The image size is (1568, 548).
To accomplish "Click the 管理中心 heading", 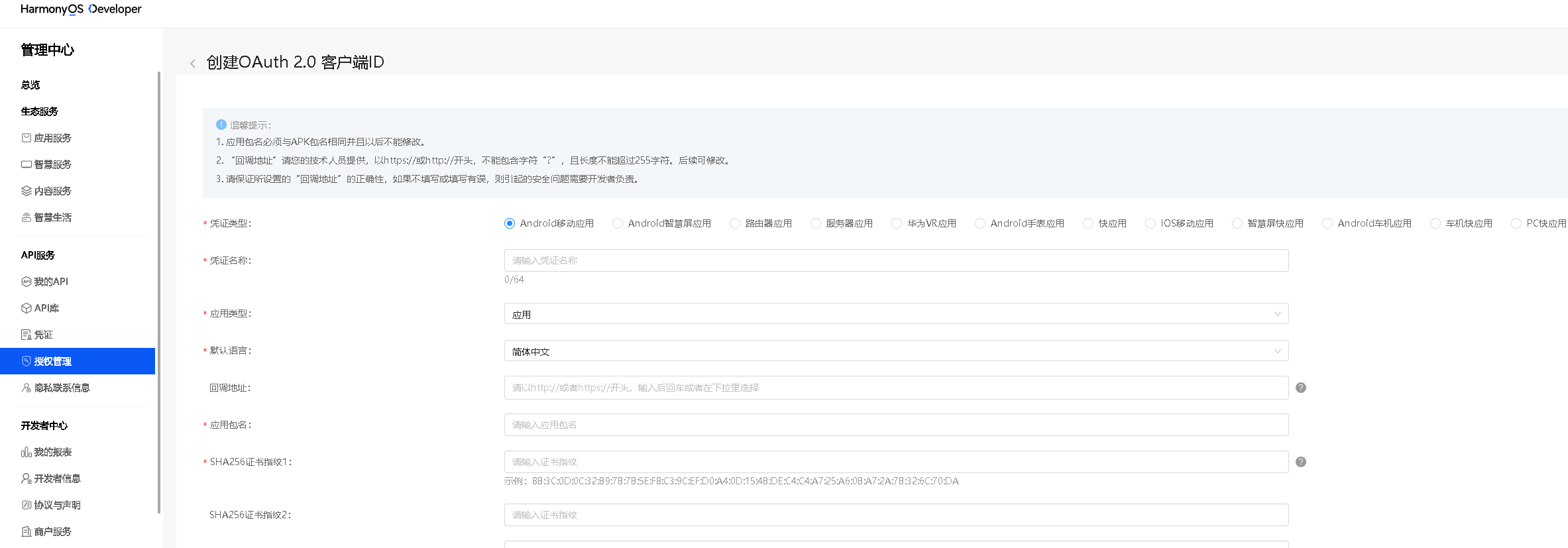I will tap(48, 50).
